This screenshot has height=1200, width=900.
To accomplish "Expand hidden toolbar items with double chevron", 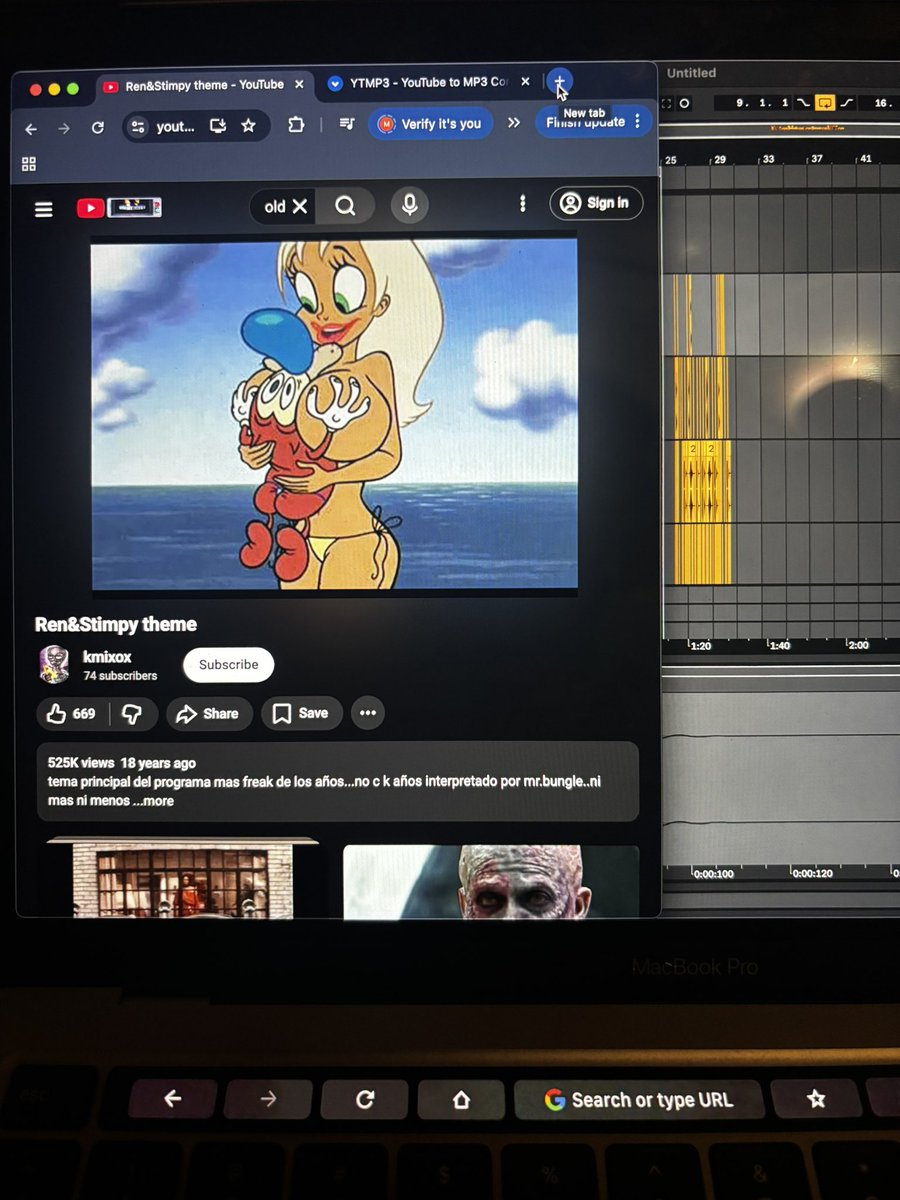I will coord(514,122).
